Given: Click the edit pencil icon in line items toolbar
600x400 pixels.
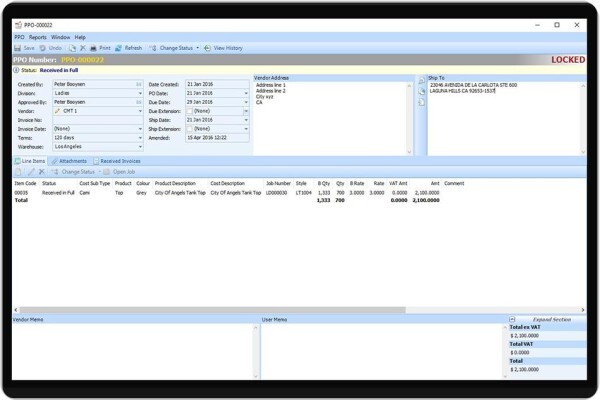Looking at the screenshot, I should pos(31,172).
